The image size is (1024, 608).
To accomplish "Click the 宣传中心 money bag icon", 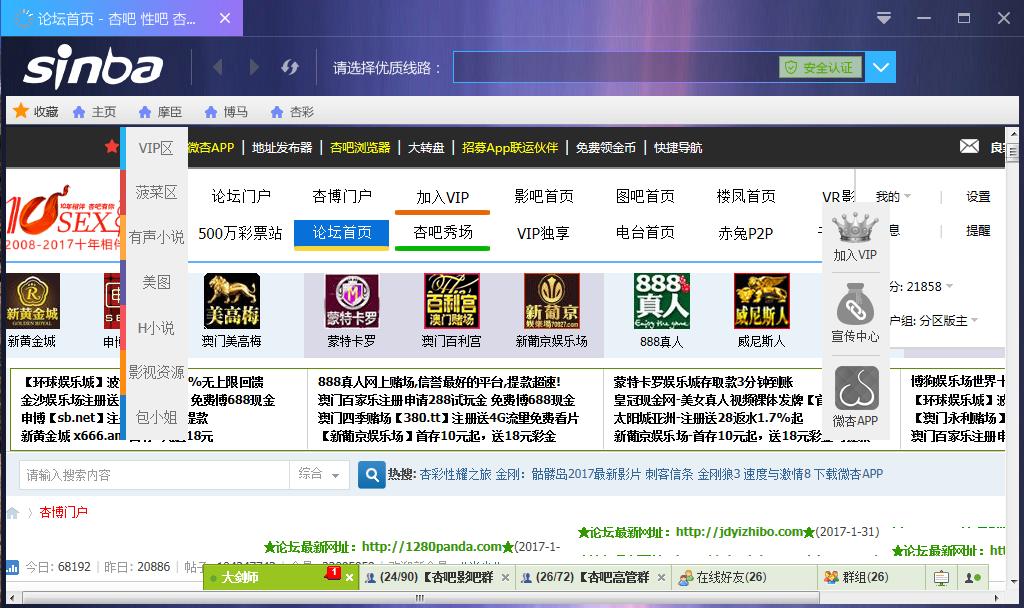I will (x=855, y=304).
